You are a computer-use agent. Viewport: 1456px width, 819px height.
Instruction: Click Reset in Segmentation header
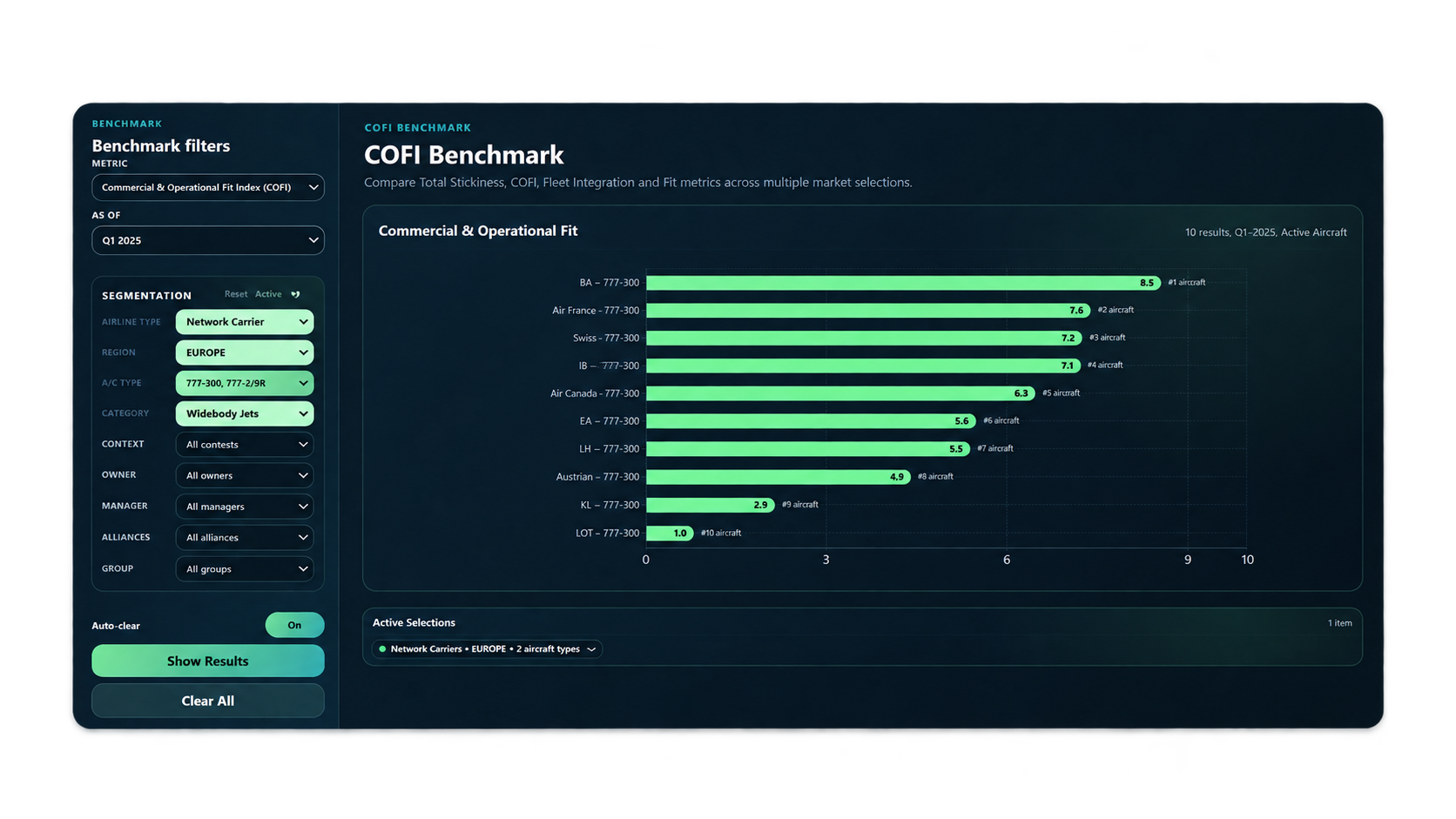pos(236,294)
